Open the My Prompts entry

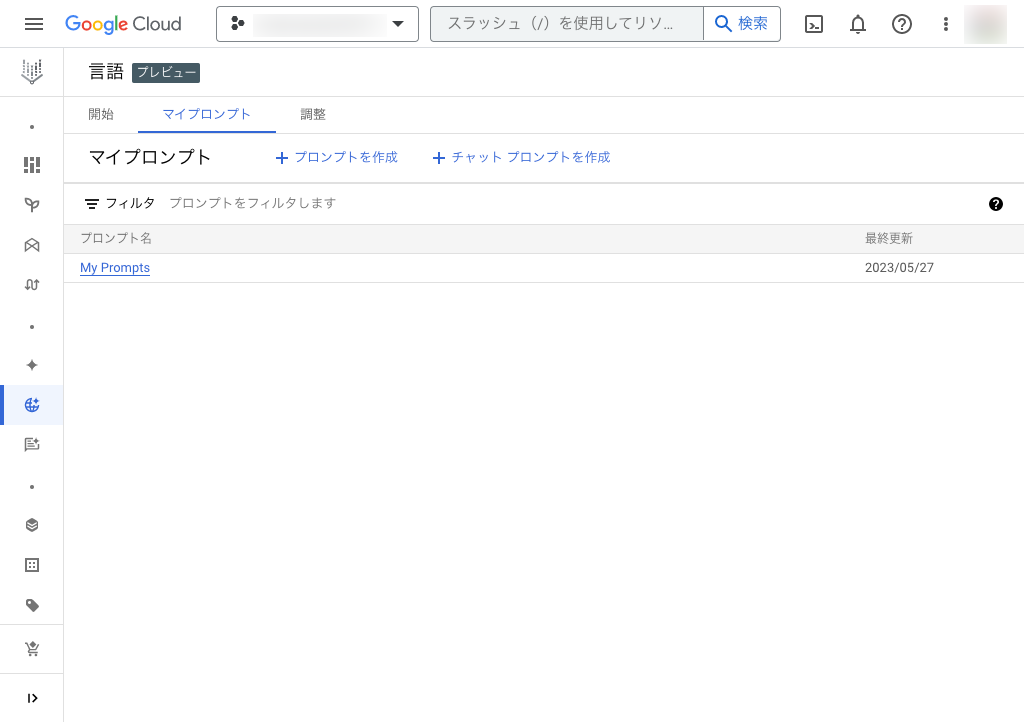pyautogui.click(x=114, y=267)
